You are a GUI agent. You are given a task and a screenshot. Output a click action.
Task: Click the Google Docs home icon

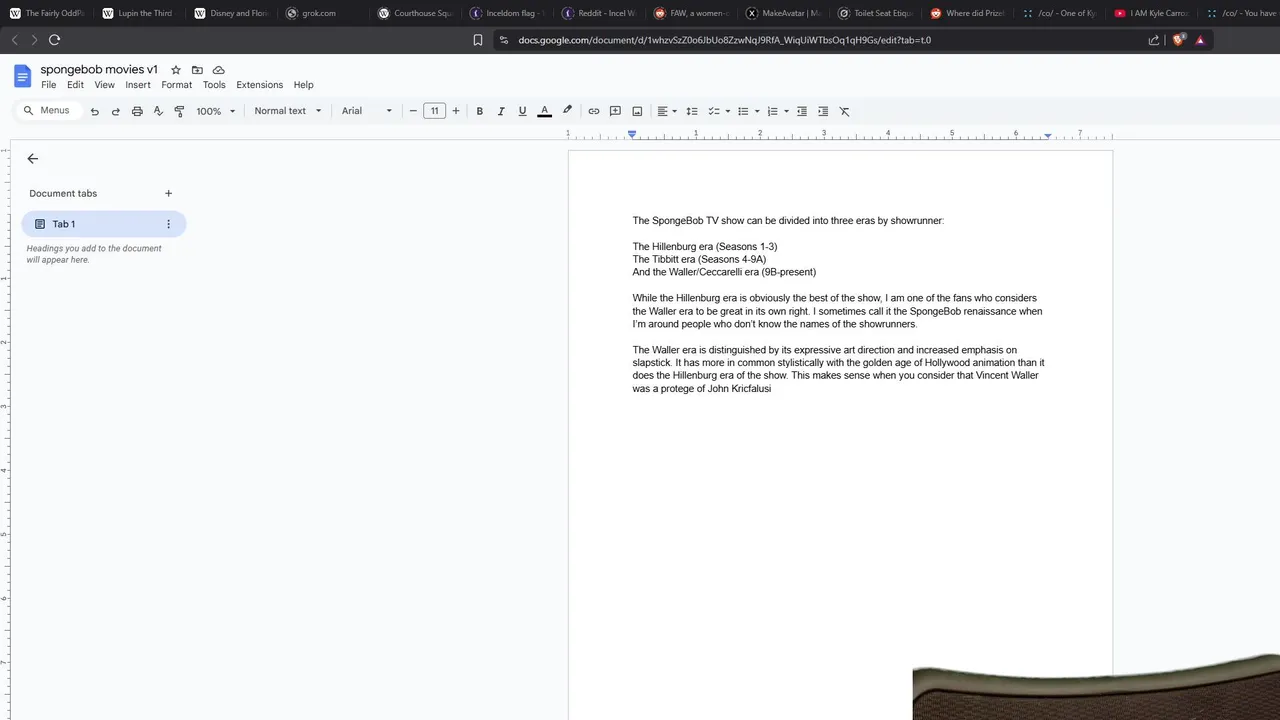tap(22, 76)
